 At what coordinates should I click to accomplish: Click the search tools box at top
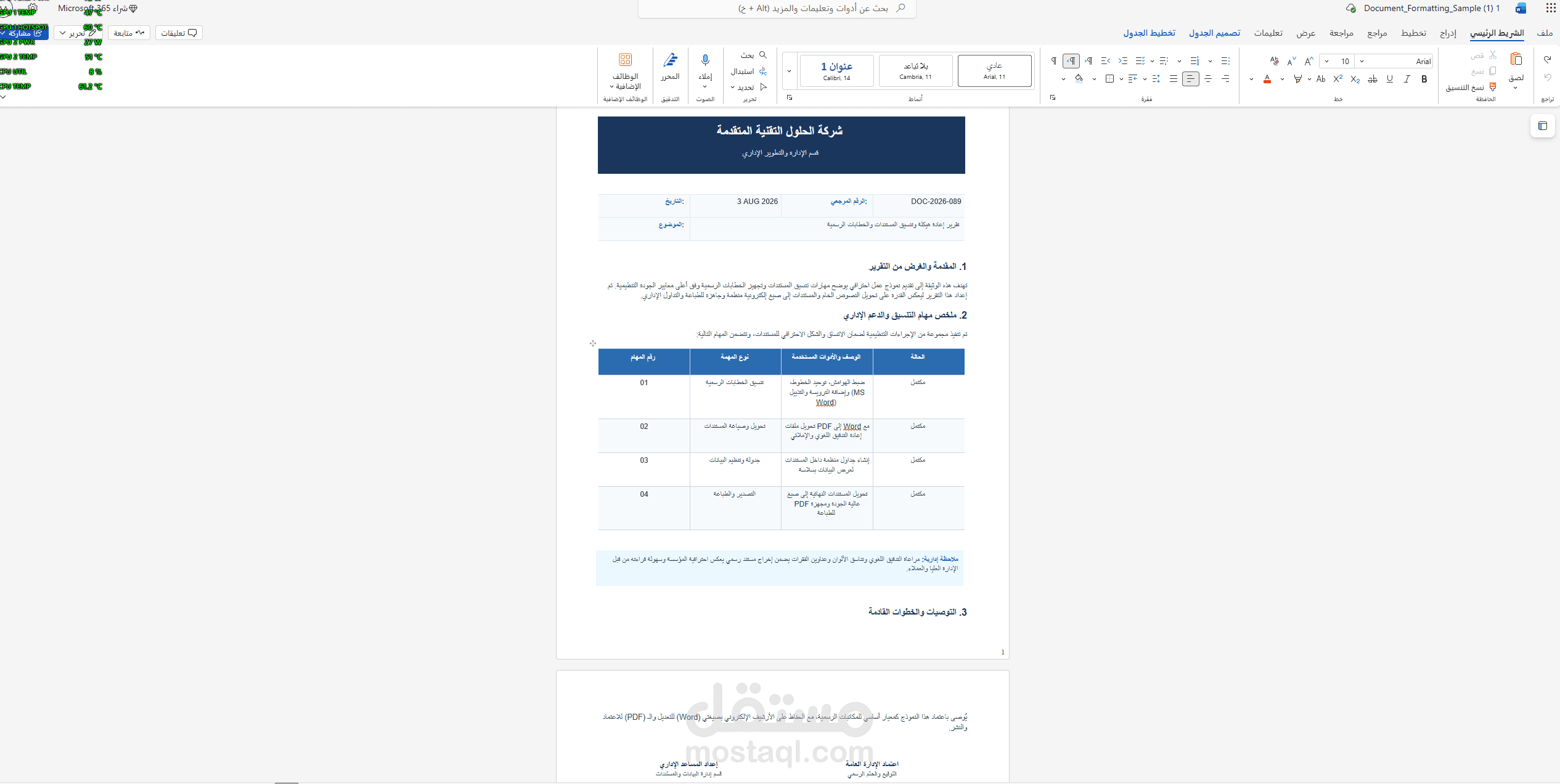777,9
